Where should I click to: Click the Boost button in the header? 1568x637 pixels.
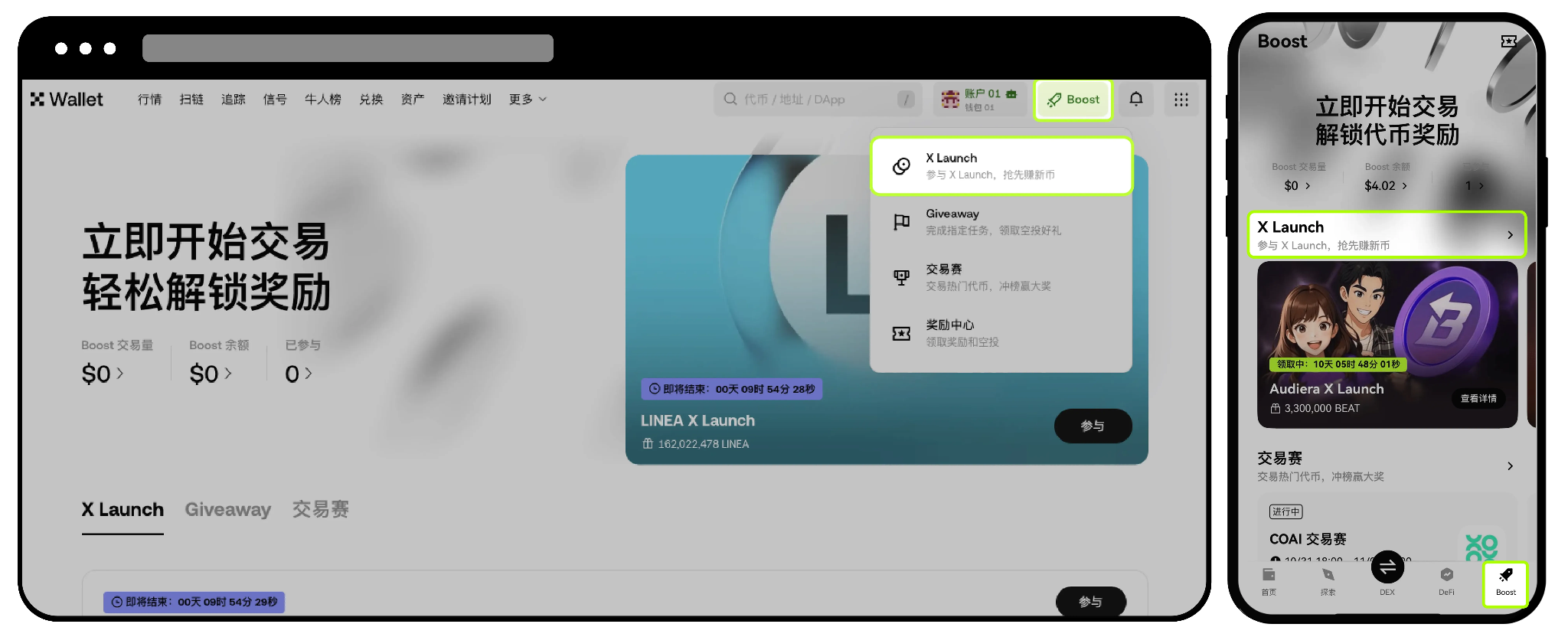click(1073, 100)
